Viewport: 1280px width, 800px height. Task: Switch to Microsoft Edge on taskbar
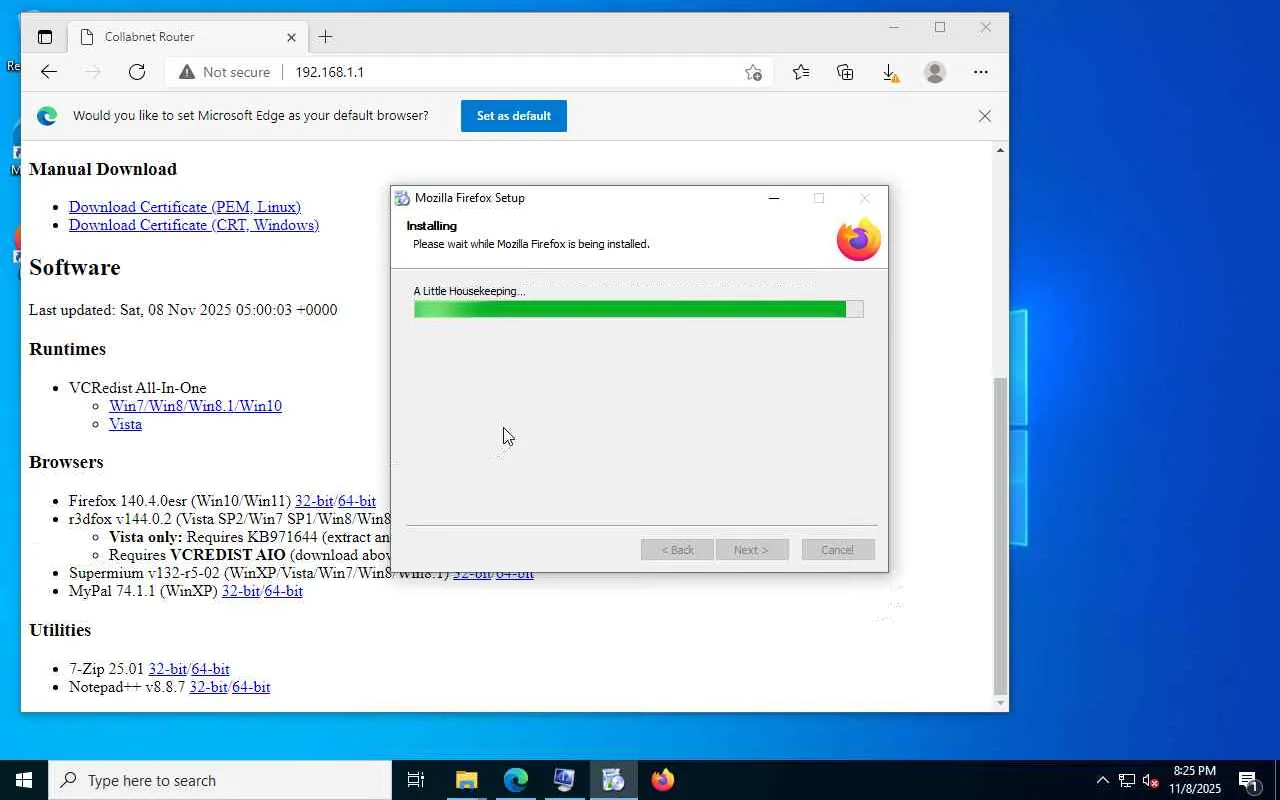515,780
